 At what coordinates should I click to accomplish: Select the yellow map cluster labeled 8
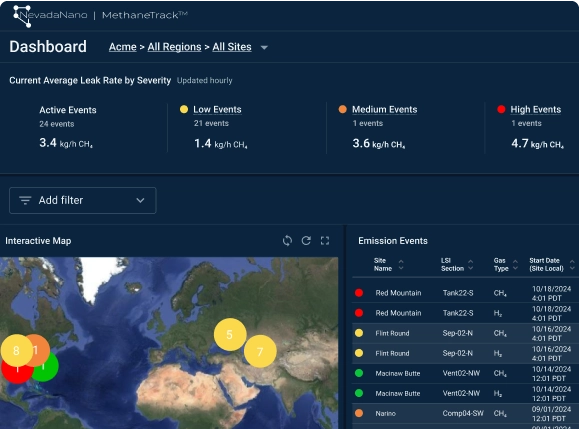click(x=17, y=350)
